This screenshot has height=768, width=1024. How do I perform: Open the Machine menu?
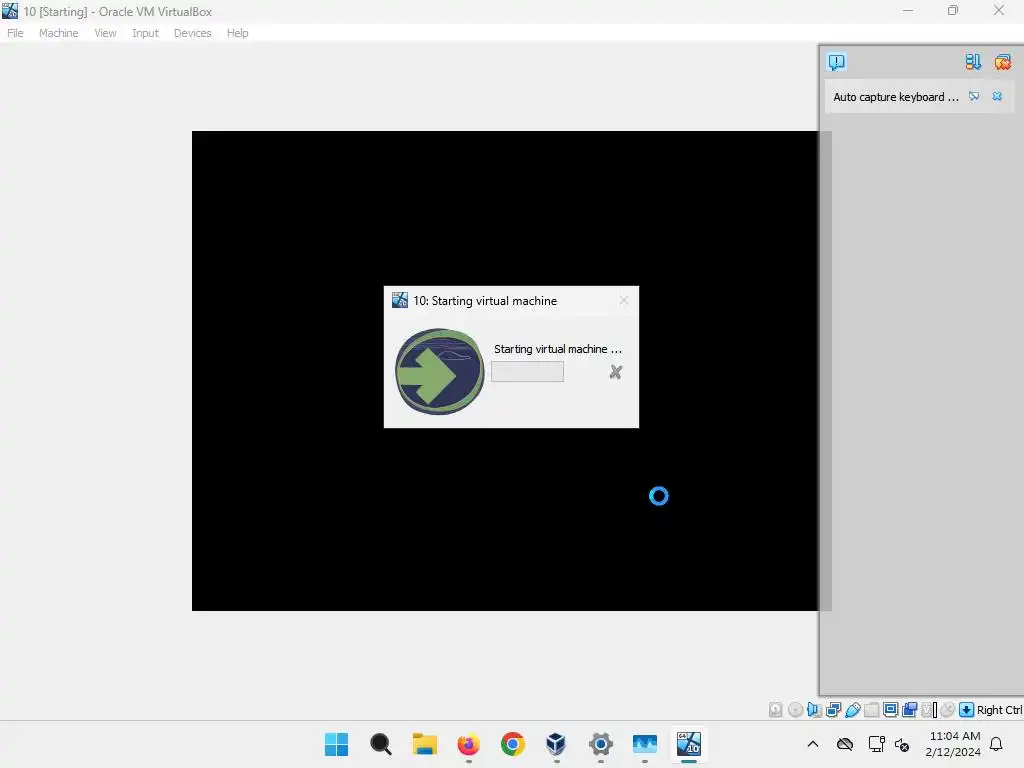[58, 33]
